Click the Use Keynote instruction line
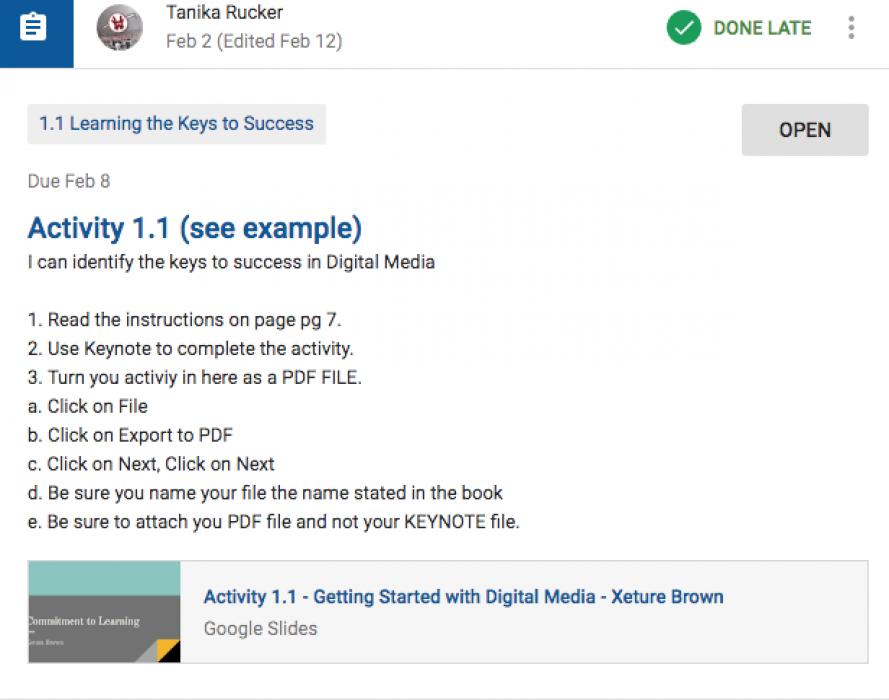Screen dimensions: 889x700 (190, 349)
